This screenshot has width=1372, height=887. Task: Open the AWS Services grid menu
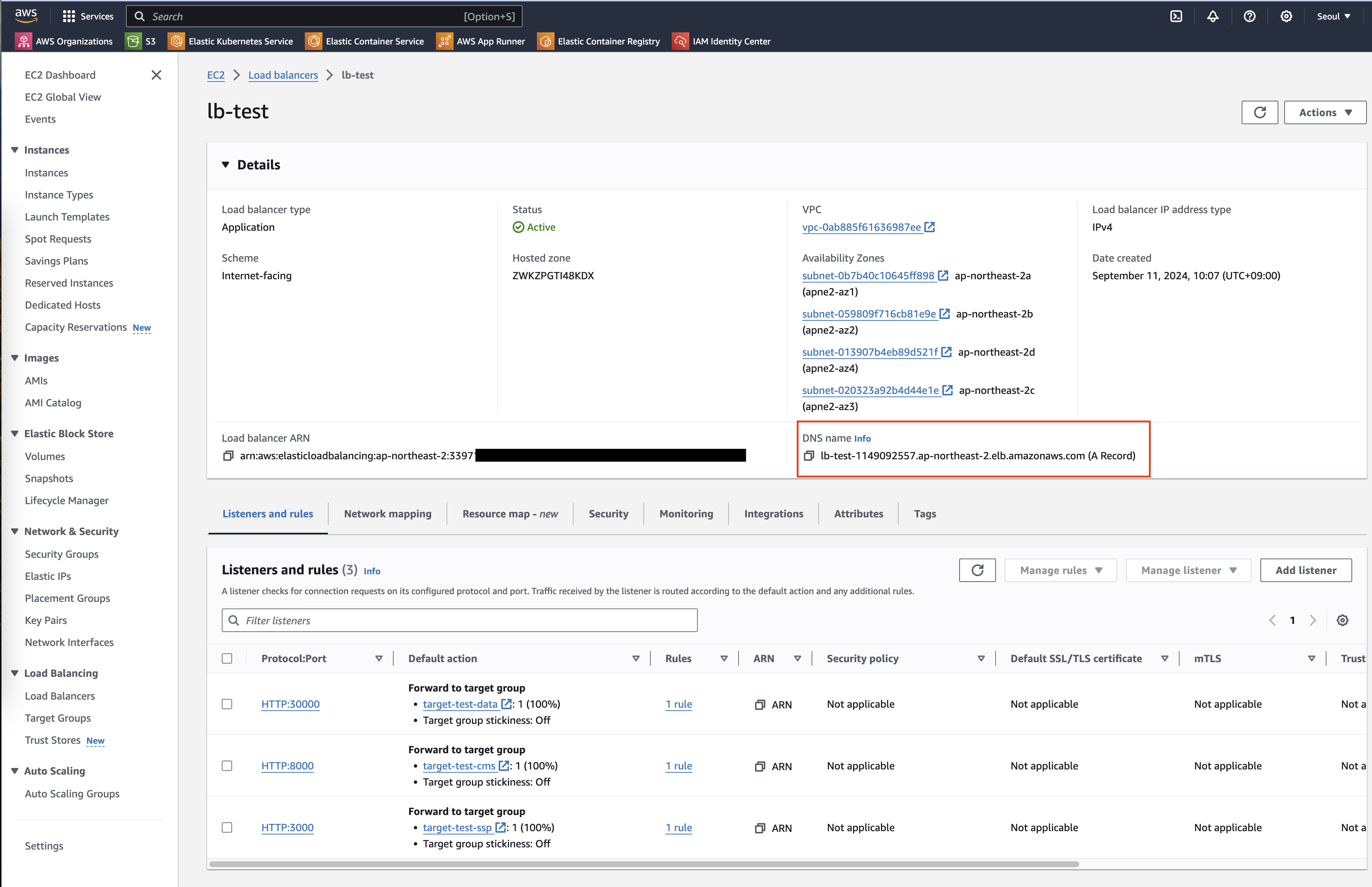[x=69, y=16]
